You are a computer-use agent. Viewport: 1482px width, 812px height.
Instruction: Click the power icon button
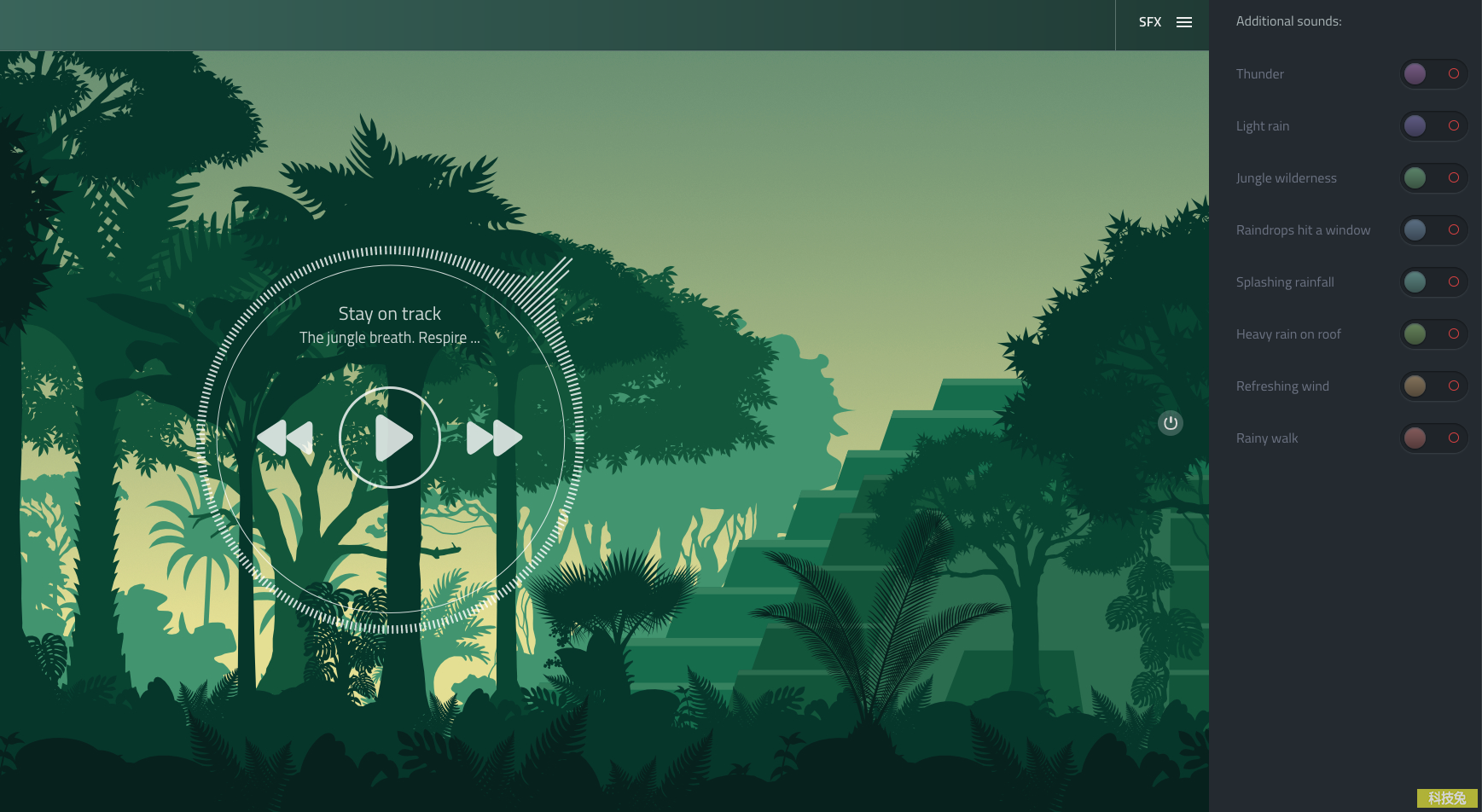click(x=1170, y=423)
